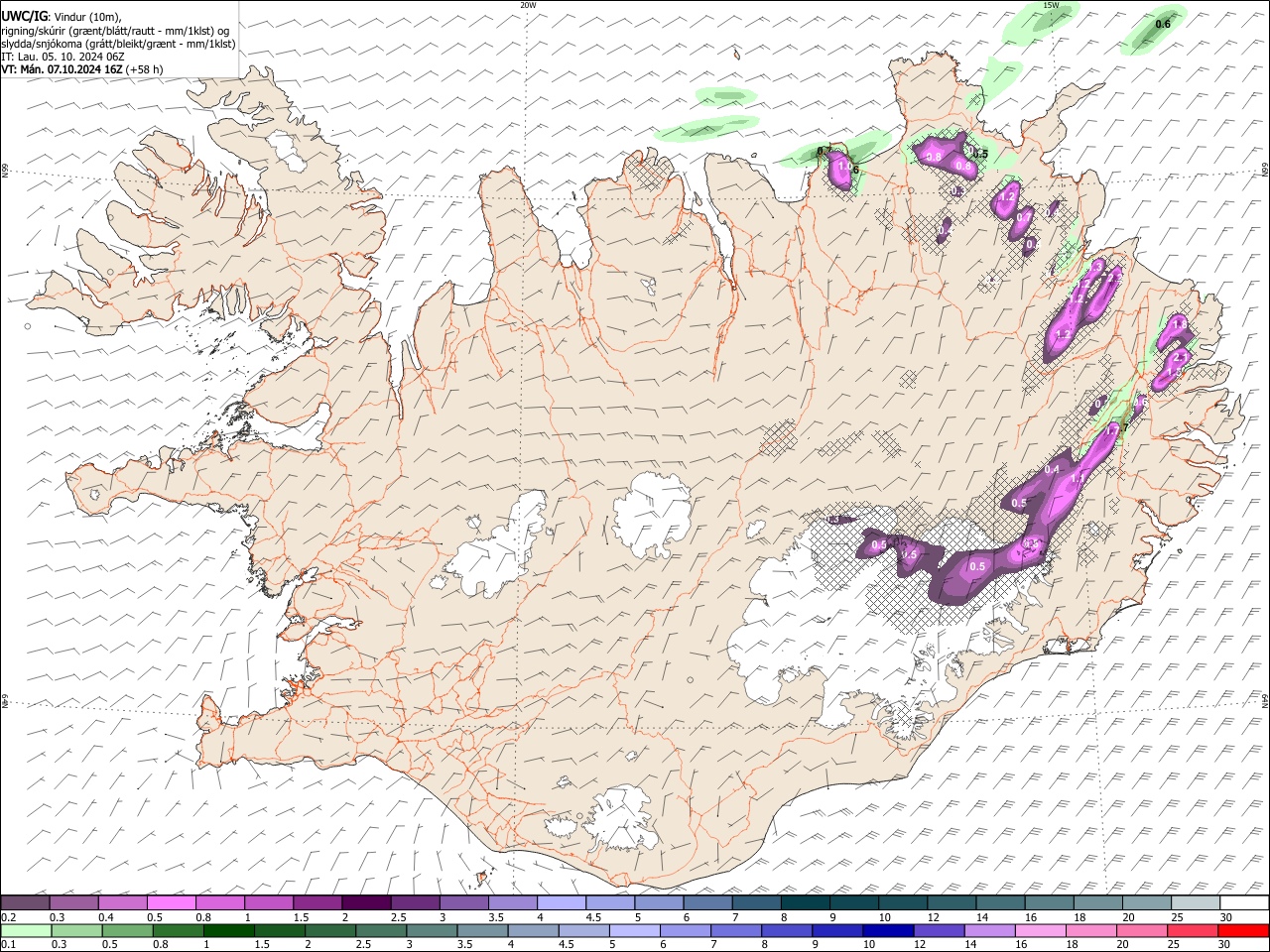The image size is (1270, 952).
Task: Click the light pink rain swatch for 16–18 mm
Action: pos(1041,930)
